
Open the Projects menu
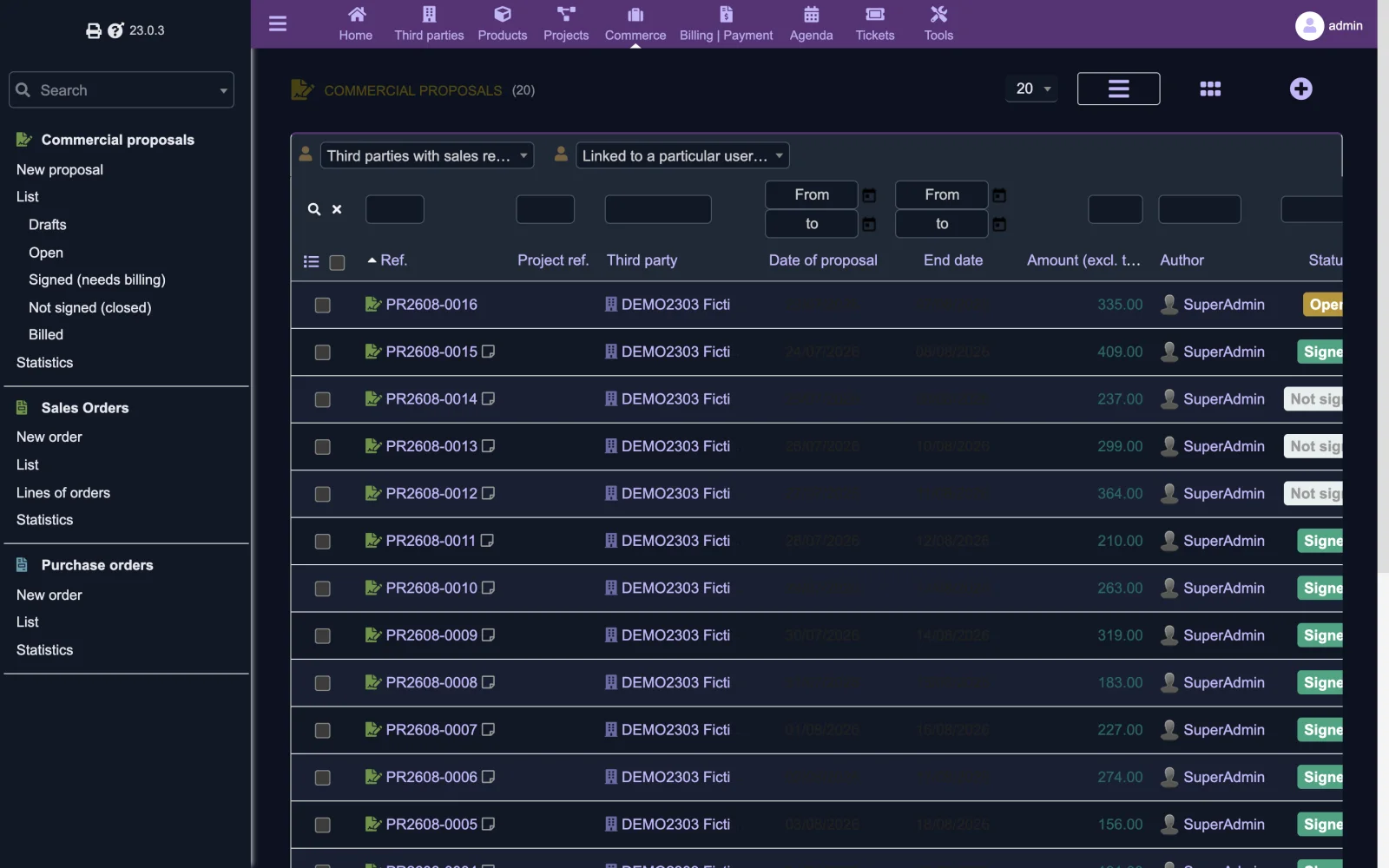pos(566,24)
